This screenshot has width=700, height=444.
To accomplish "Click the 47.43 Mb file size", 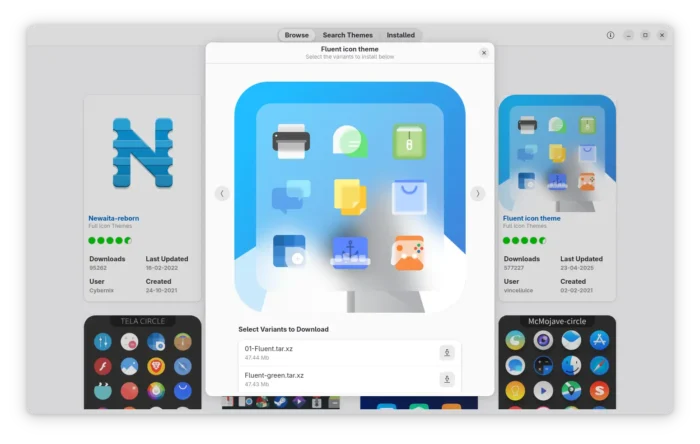I will pos(257,384).
